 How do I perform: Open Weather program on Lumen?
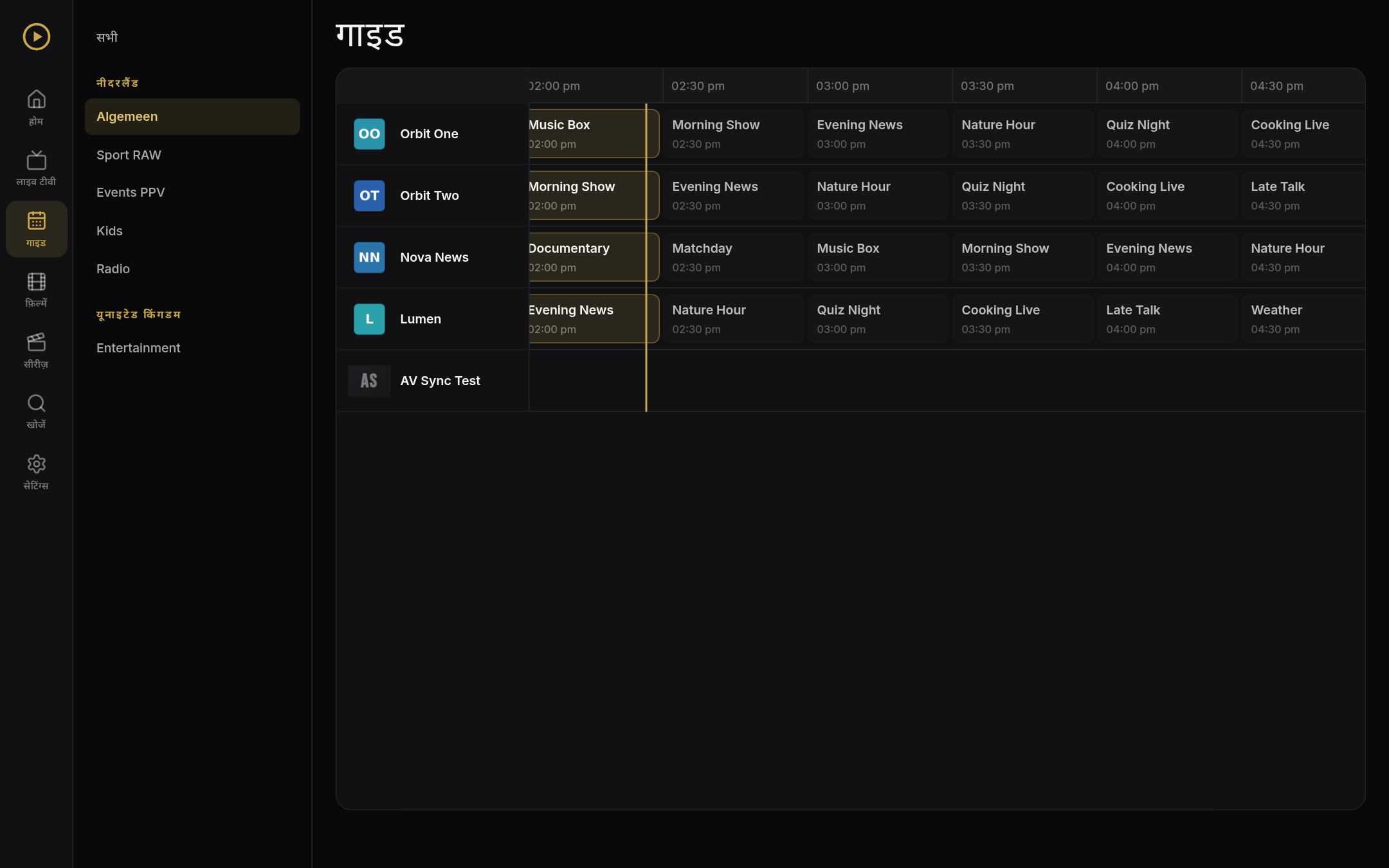click(x=1304, y=319)
